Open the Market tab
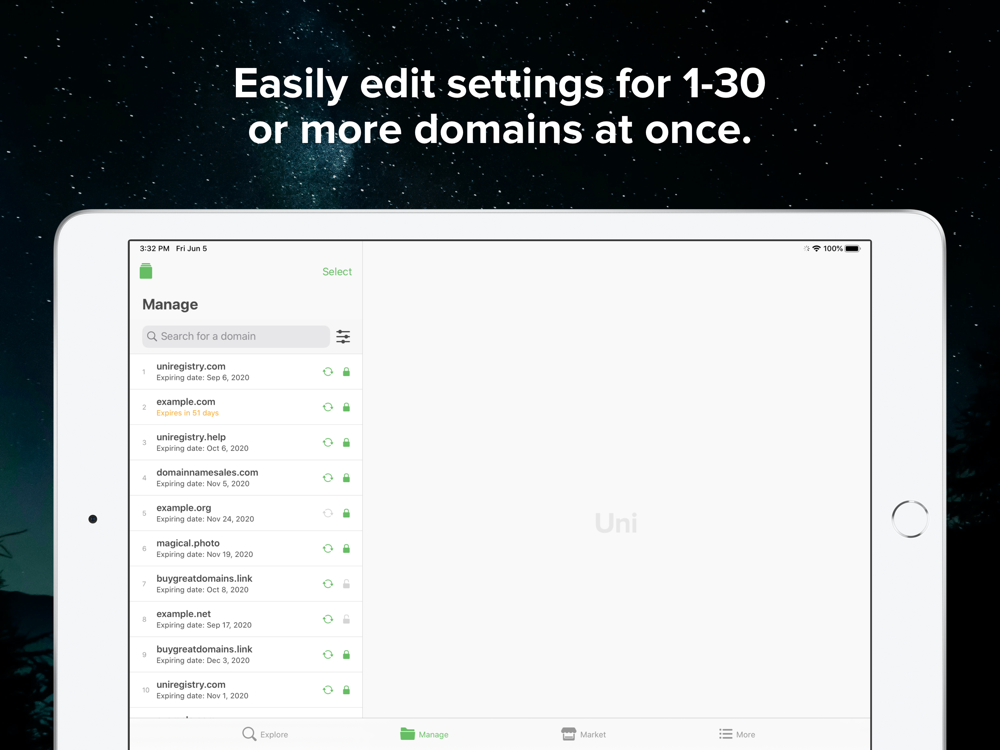Viewport: 1000px width, 750px height. [584, 734]
